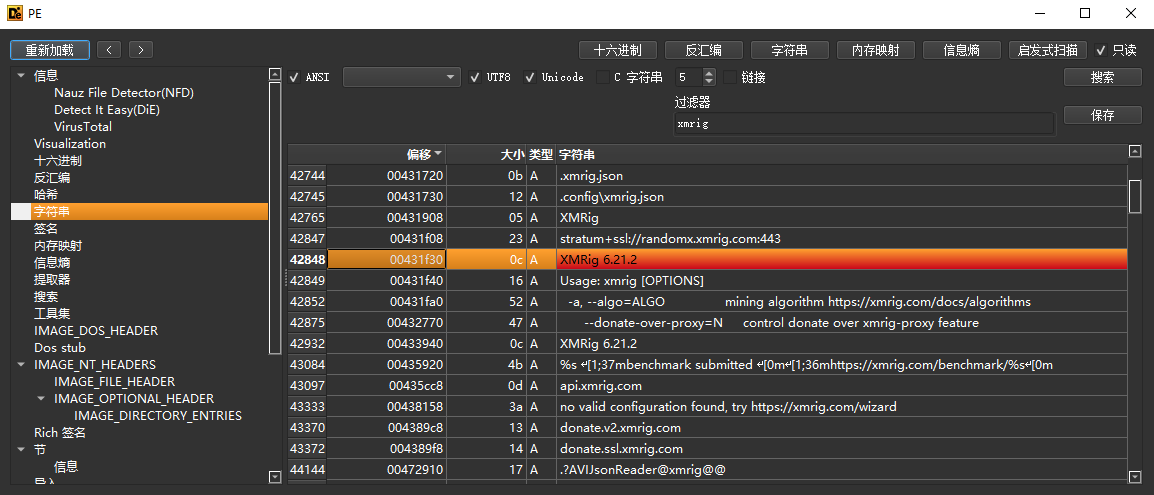
Task: Enable the C 字符串 checkbox
Action: coord(602,77)
